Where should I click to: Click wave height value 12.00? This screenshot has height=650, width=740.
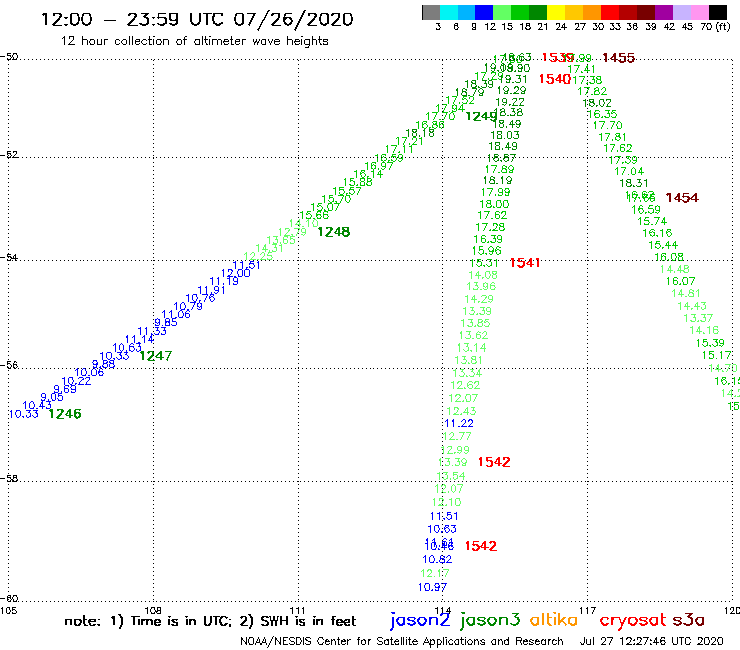(235, 273)
